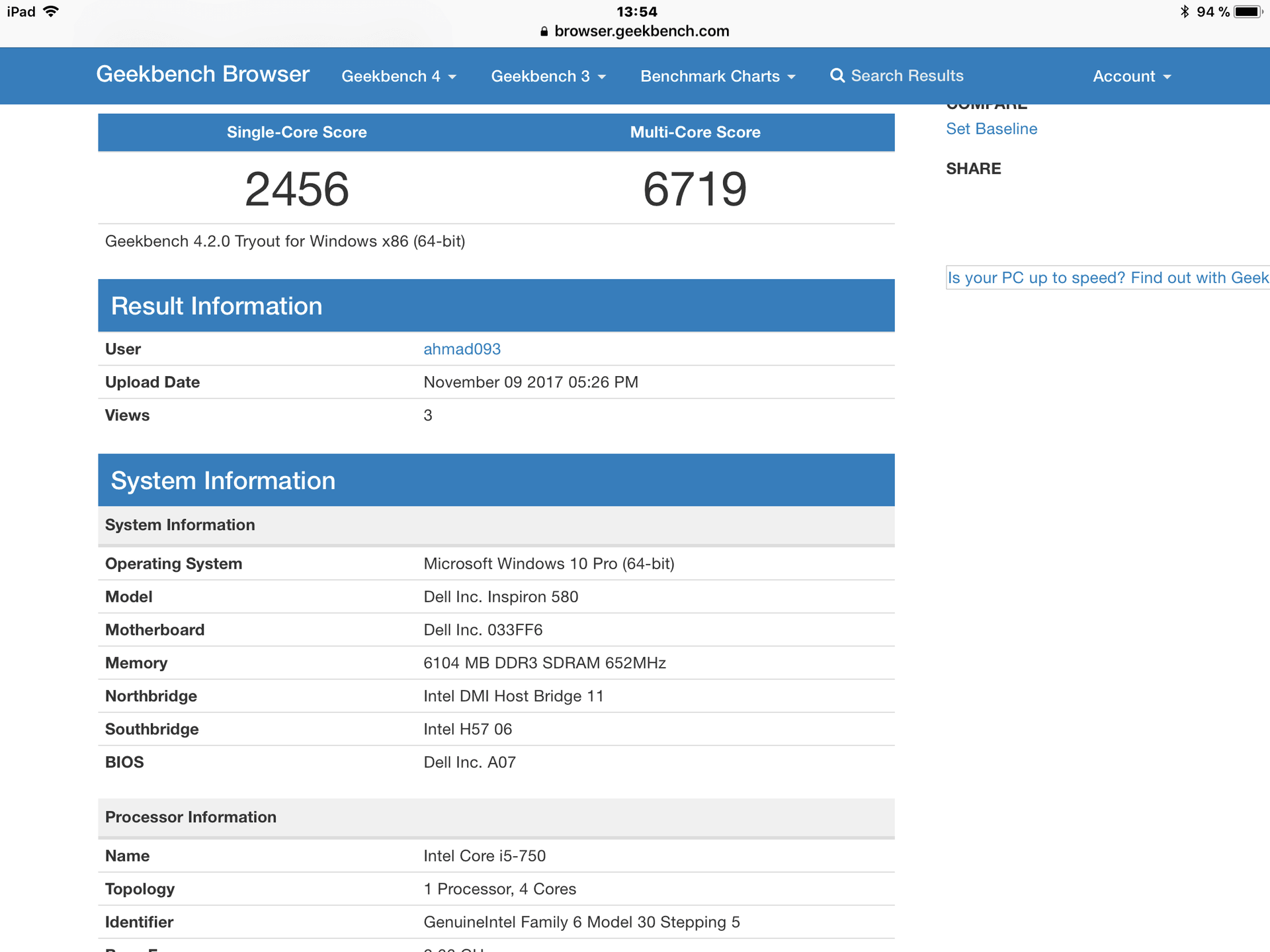
Task: Click the SHARE heading in sidebar
Action: [x=973, y=169]
